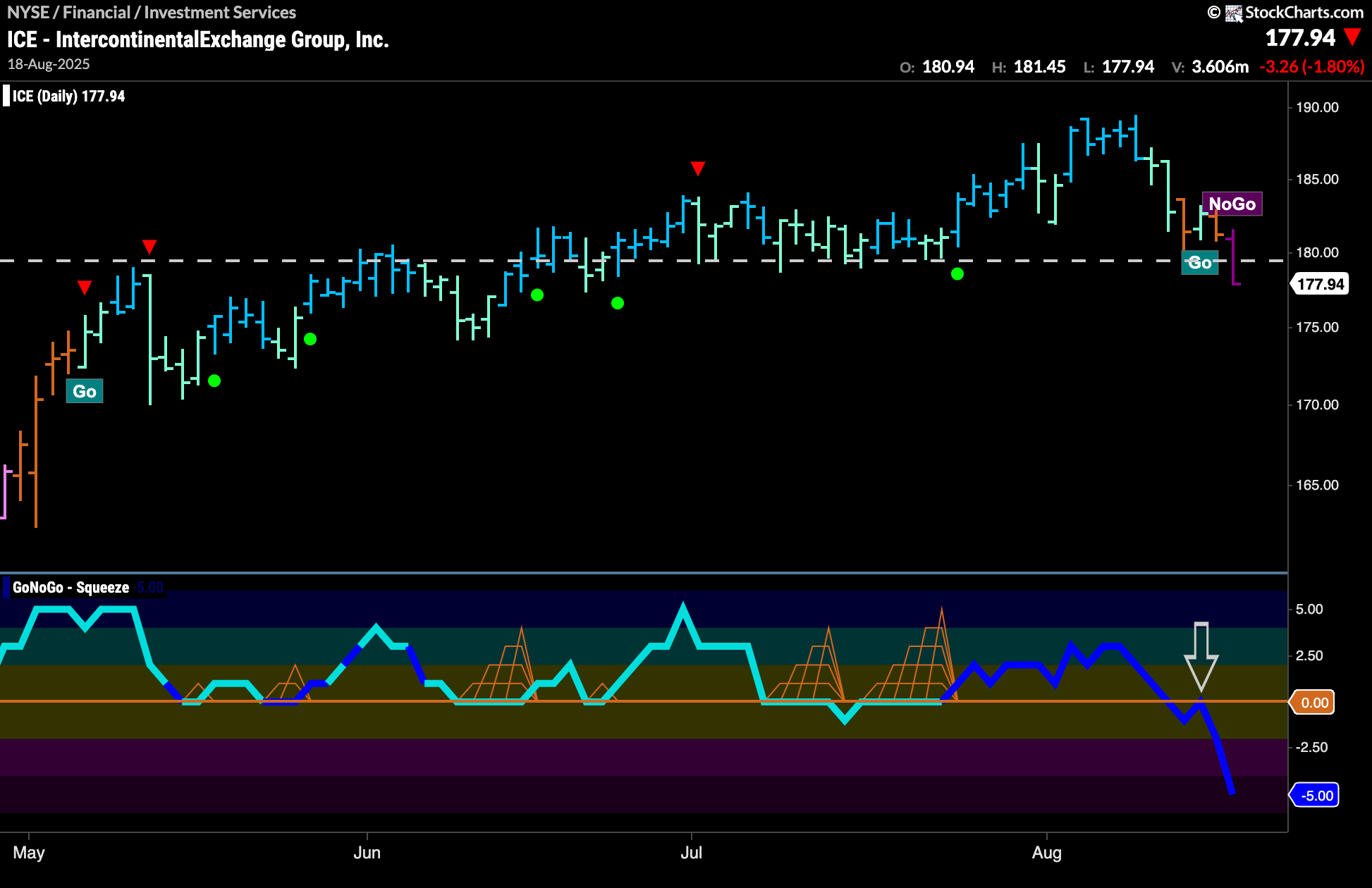Click the high value 181.45
Screen dimensions: 1372x888
tap(1039, 67)
